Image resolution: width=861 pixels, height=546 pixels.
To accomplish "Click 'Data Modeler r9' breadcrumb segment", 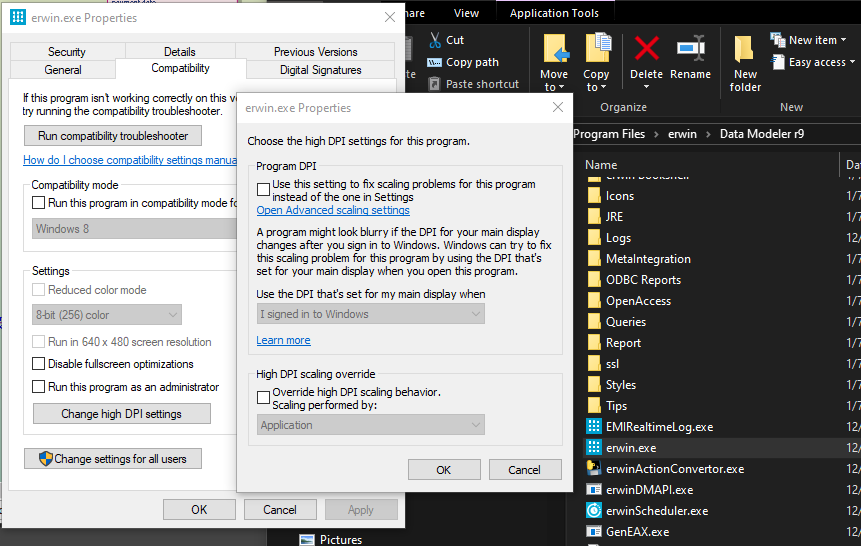I will pos(762,134).
